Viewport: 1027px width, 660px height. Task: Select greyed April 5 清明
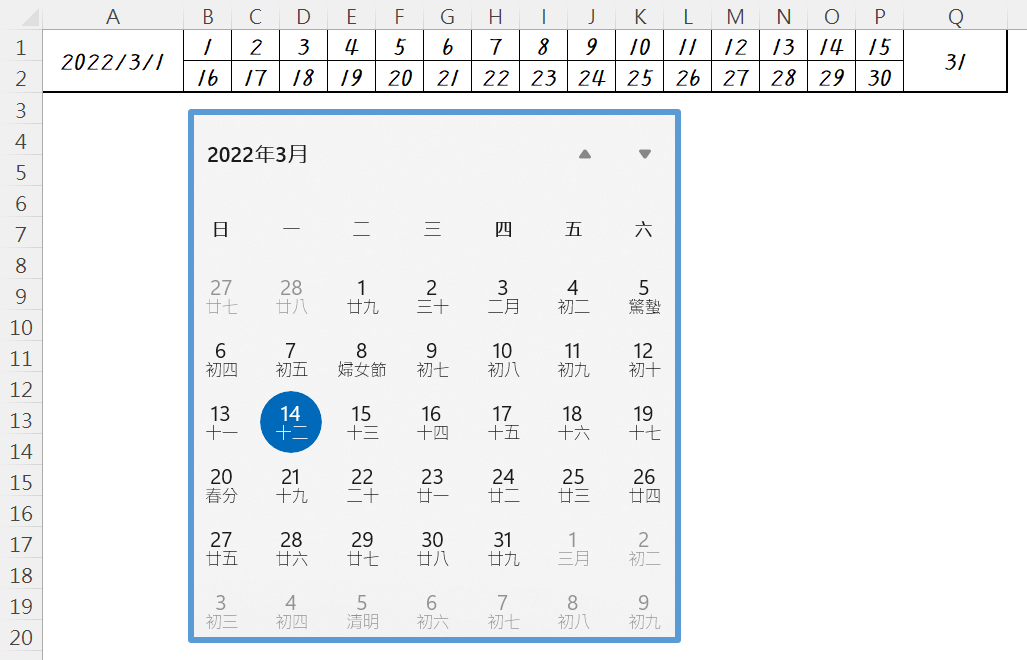click(362, 612)
